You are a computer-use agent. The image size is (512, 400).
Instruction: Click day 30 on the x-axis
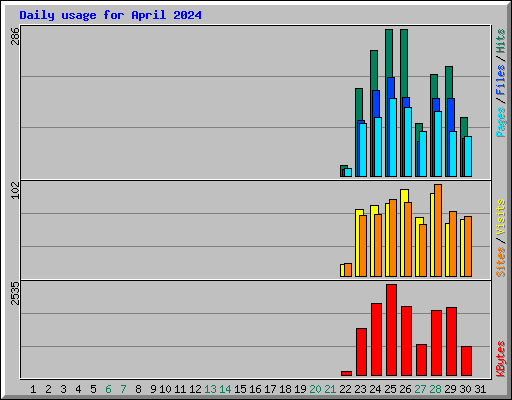click(x=465, y=389)
